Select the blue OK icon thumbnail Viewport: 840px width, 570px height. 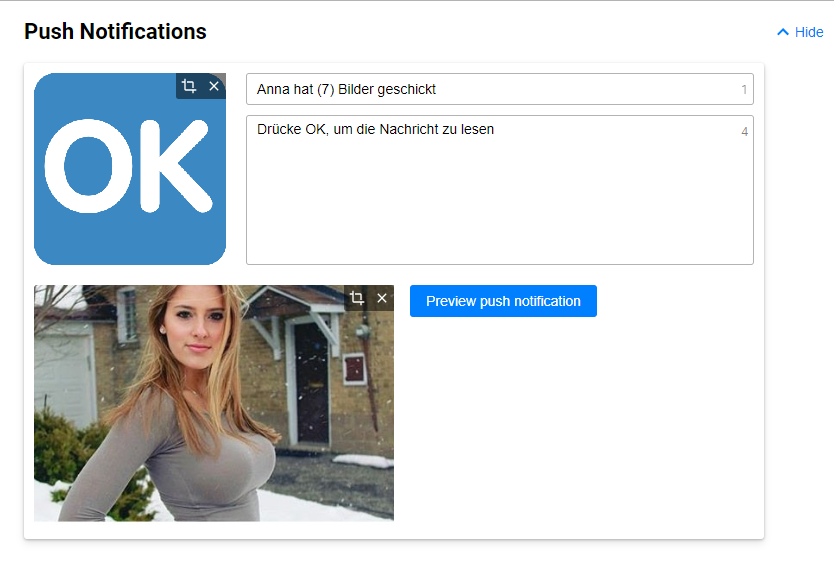pos(130,169)
